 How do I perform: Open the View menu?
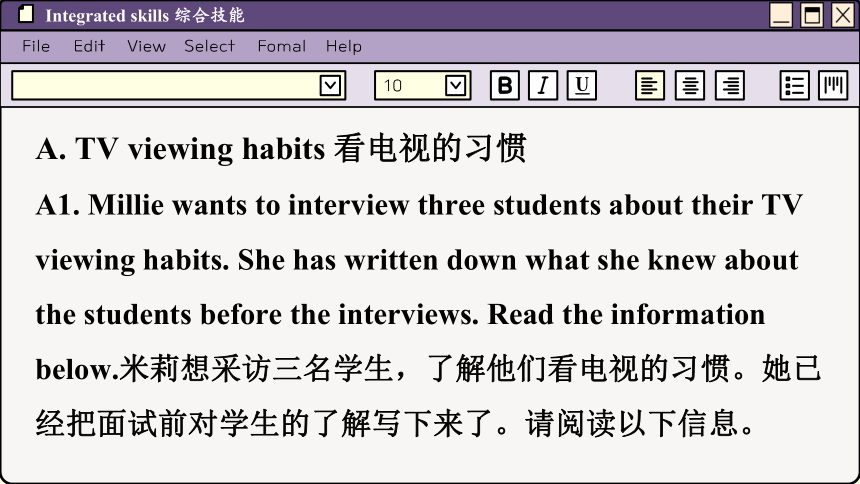coord(146,46)
